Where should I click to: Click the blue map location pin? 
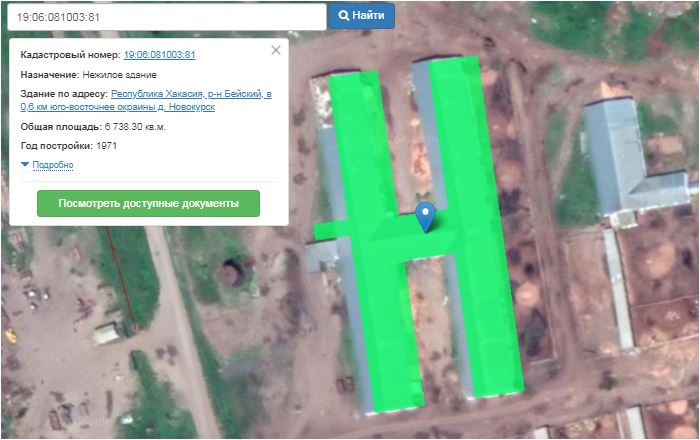[425, 216]
